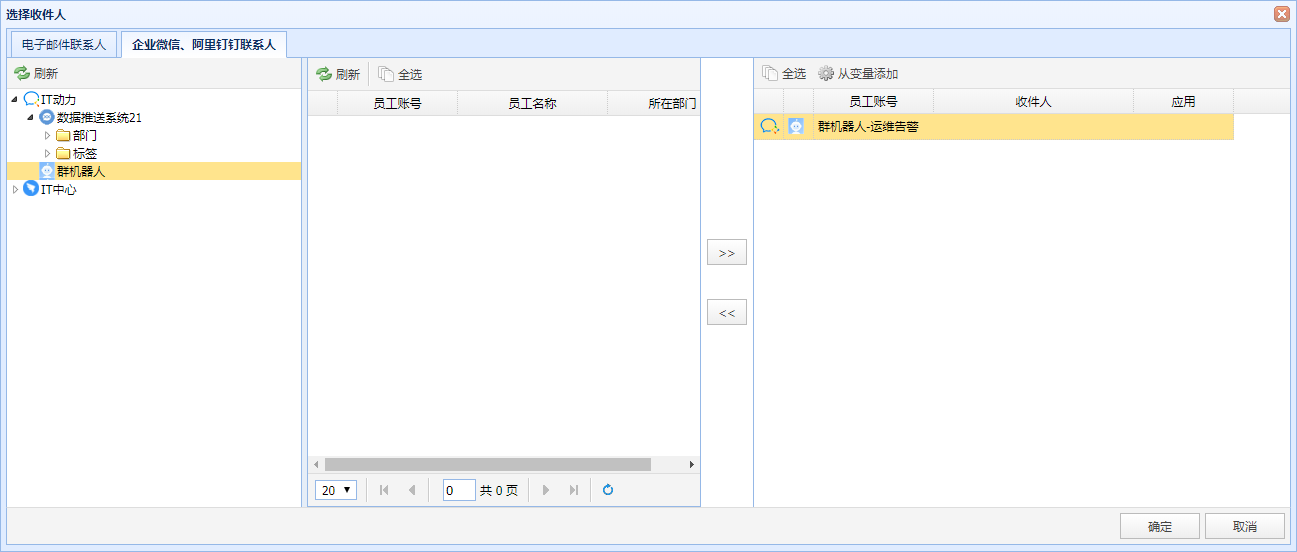Click the 群机器人 robot icon in tree
The width and height of the screenshot is (1297, 552).
click(47, 171)
